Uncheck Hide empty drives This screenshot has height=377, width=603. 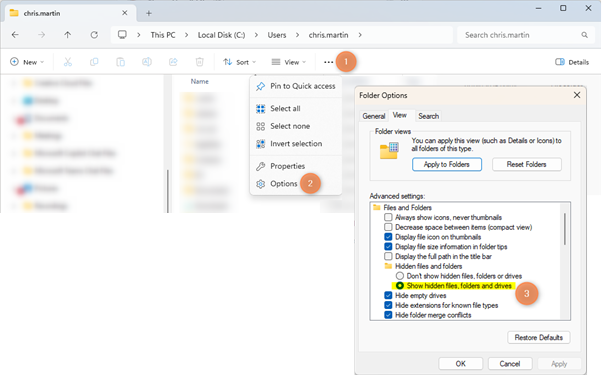(388, 295)
